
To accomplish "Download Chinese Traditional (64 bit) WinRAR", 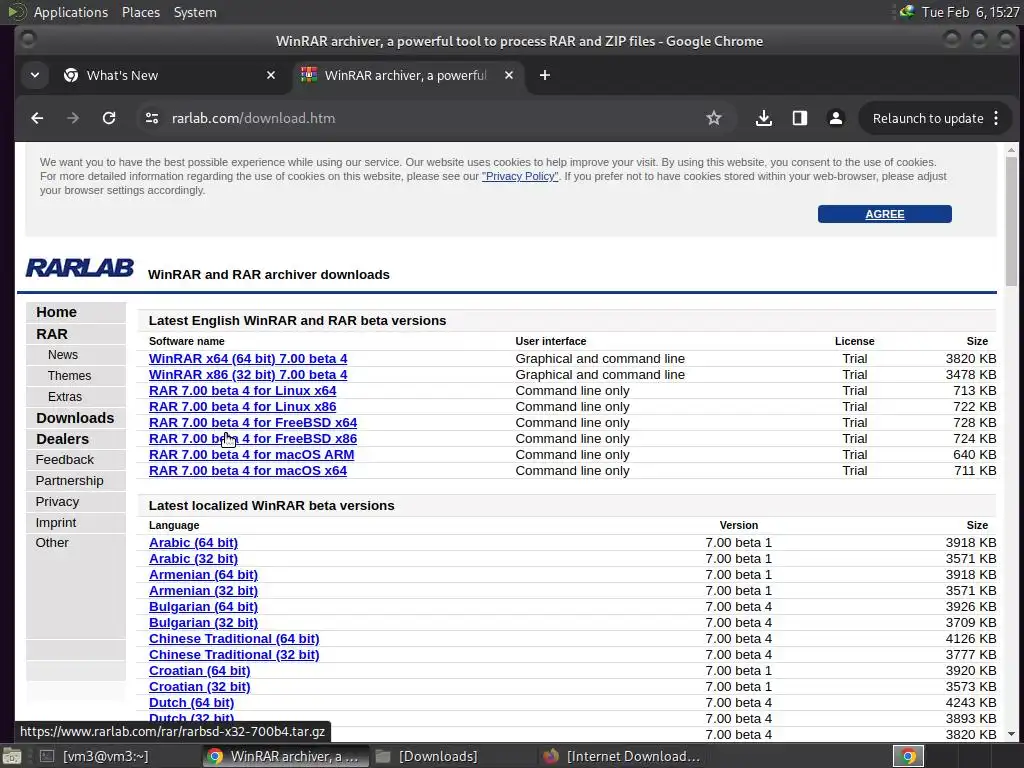I will pos(234,639).
